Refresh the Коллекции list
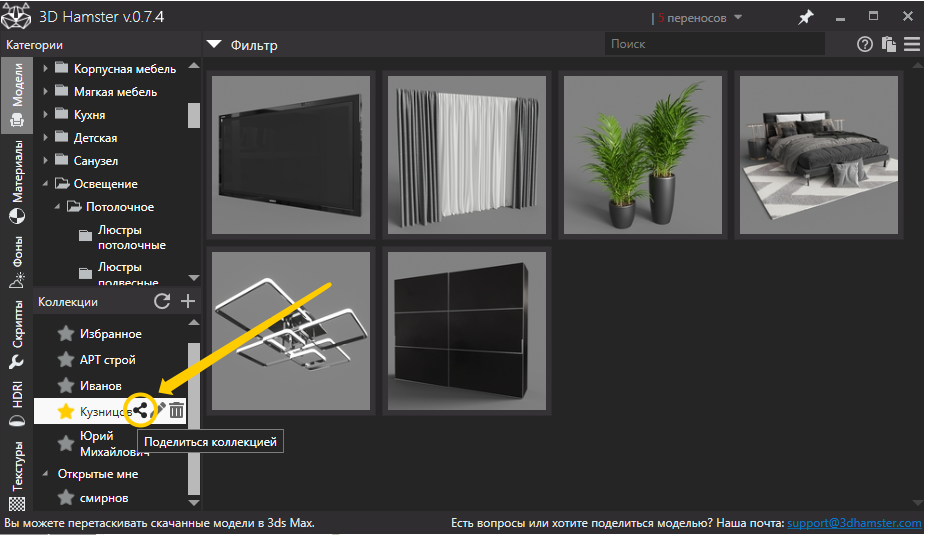This screenshot has height=535, width=925. (x=162, y=301)
